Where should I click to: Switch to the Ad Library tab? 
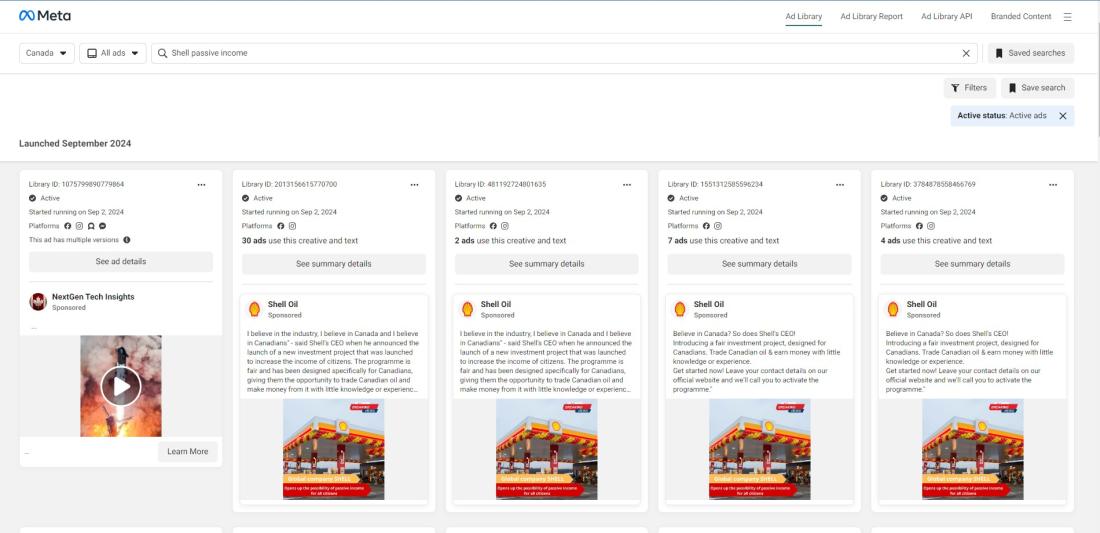click(x=803, y=16)
